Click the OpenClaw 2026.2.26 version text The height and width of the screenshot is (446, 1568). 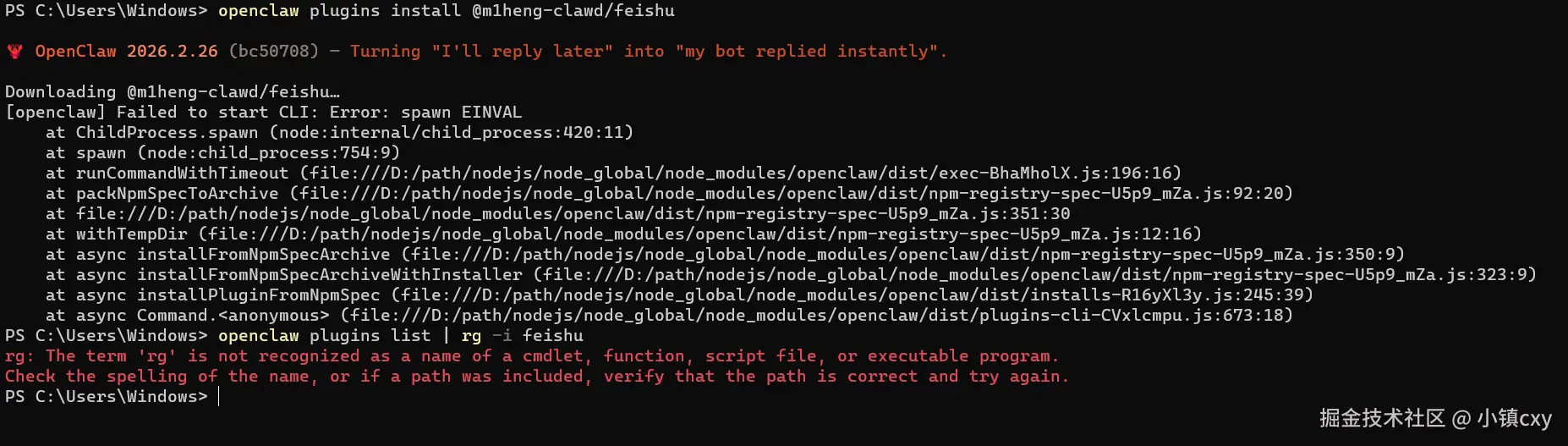pyautogui.click(x=126, y=52)
